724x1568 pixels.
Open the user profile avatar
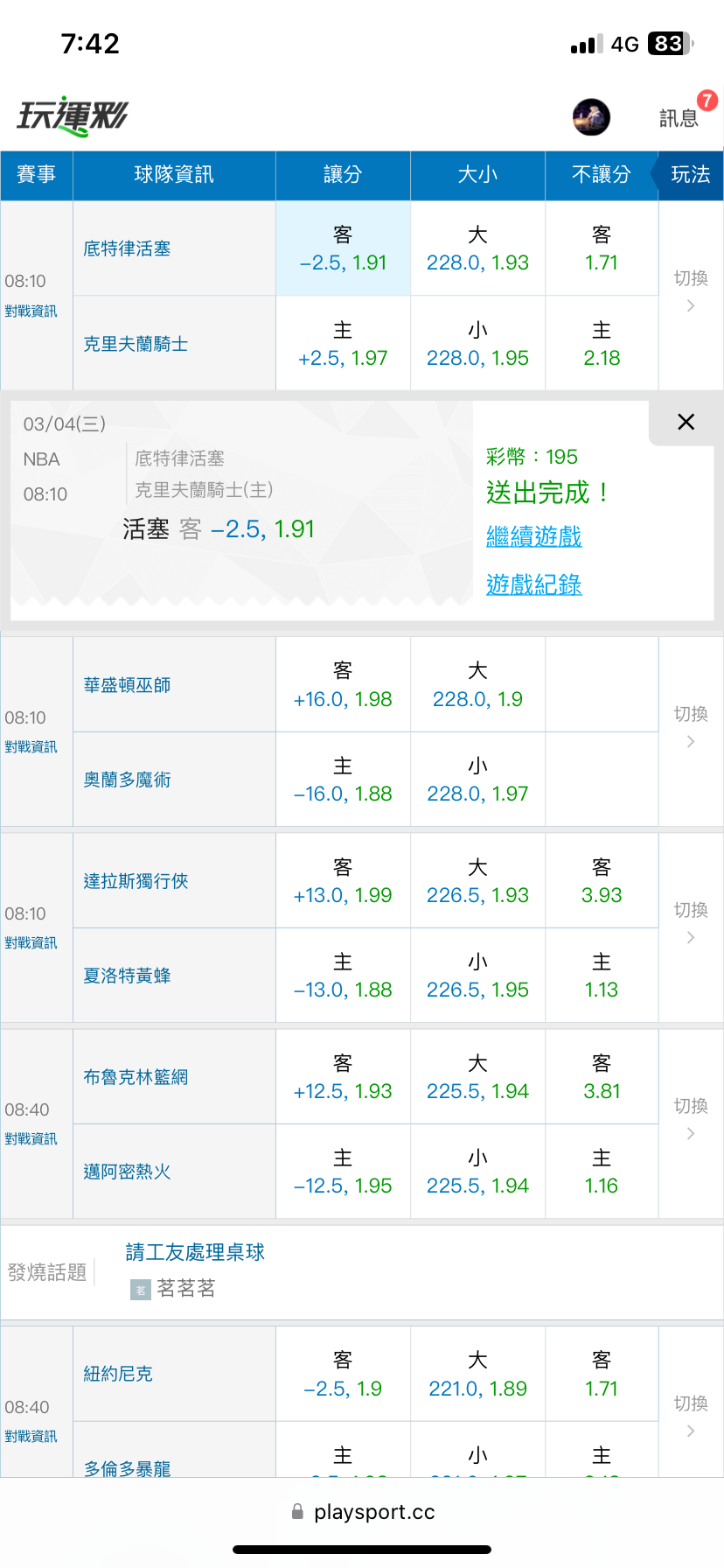(x=591, y=117)
